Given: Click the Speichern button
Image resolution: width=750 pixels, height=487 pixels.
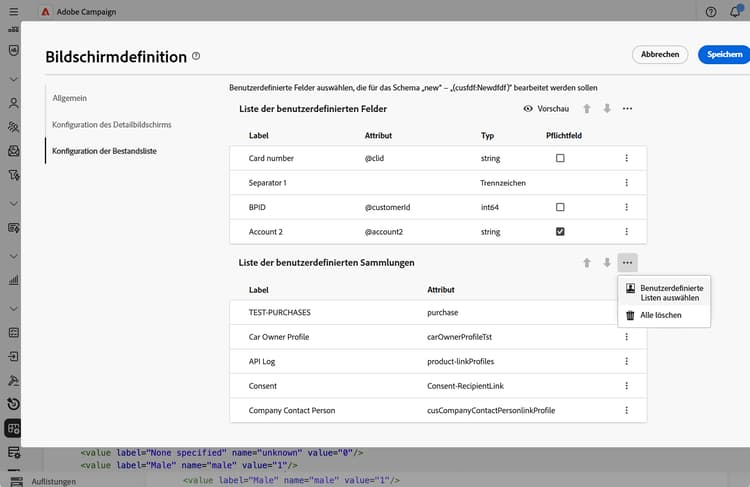Looking at the screenshot, I should tap(724, 54).
